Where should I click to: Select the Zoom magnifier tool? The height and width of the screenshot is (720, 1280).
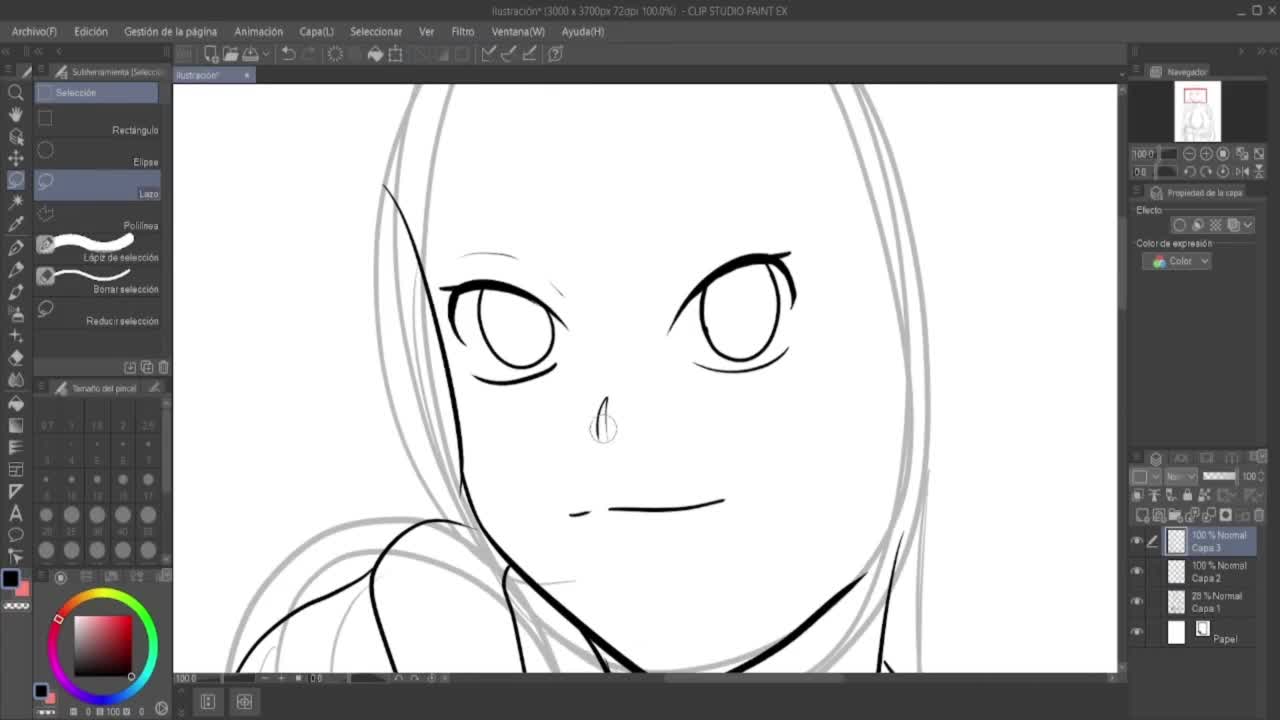point(16,92)
